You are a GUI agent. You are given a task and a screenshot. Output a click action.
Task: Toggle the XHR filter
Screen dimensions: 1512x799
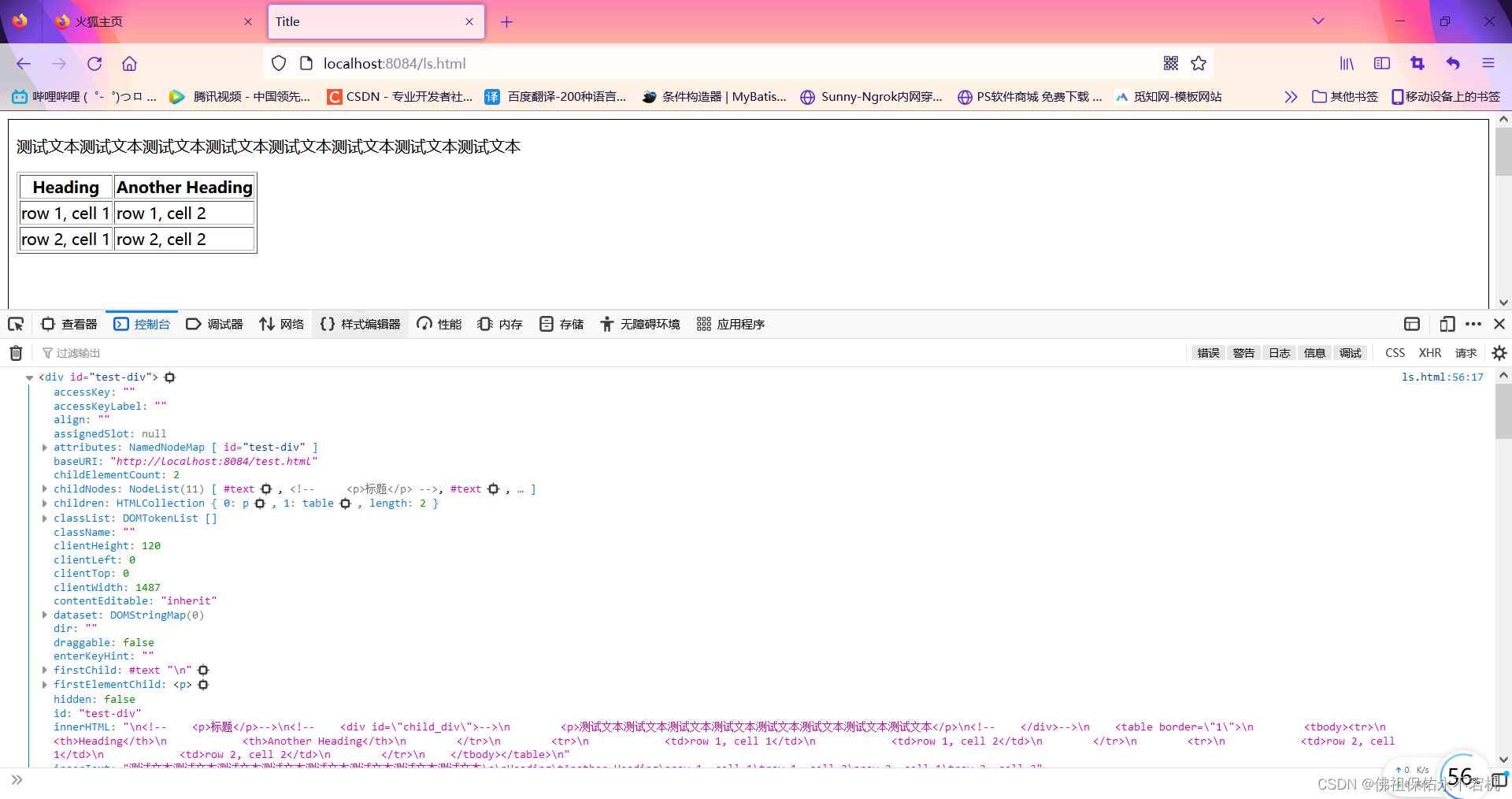tap(1430, 353)
